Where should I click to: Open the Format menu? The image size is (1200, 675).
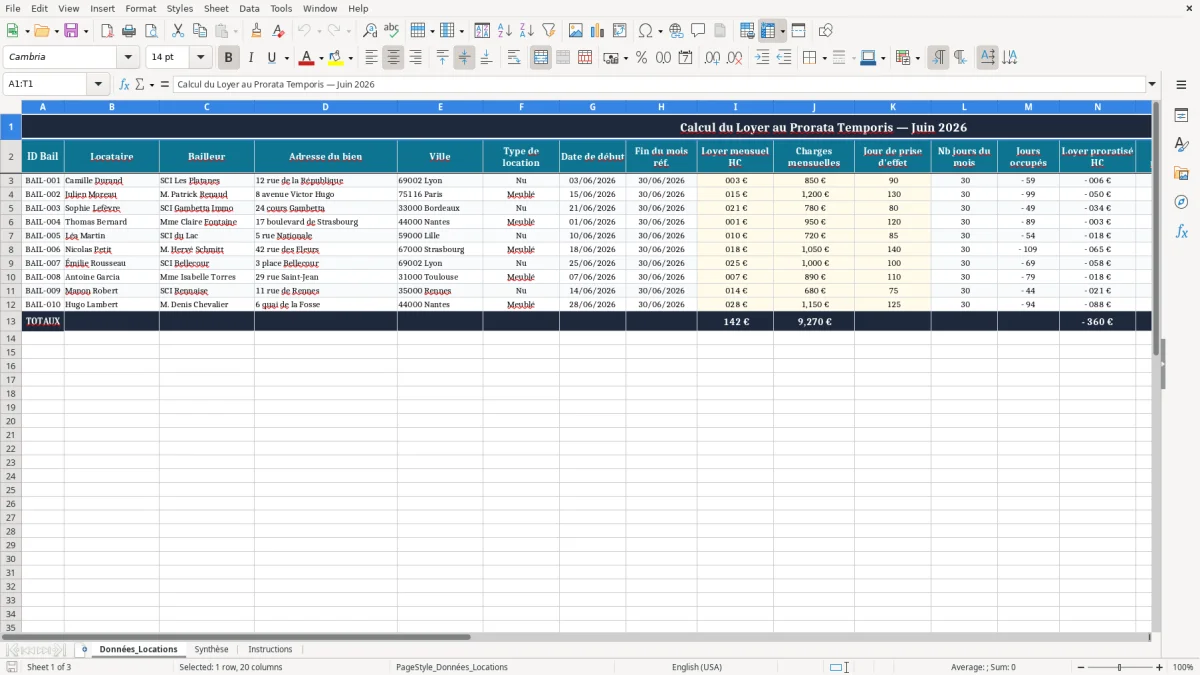click(141, 8)
